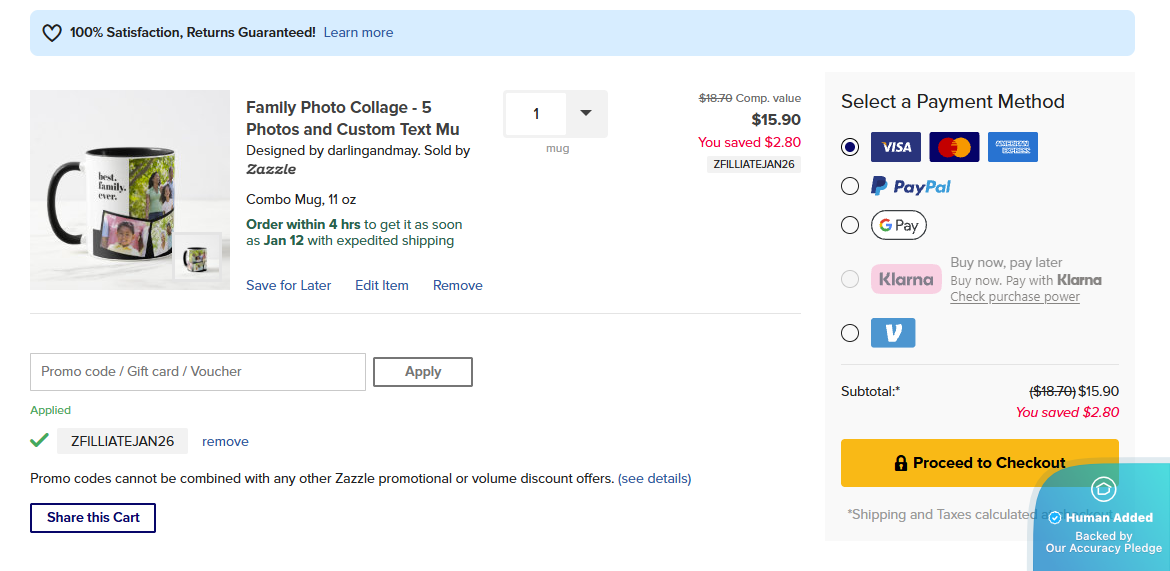Choose the Google Pay radio option
The height and width of the screenshot is (571, 1170).
850,225
